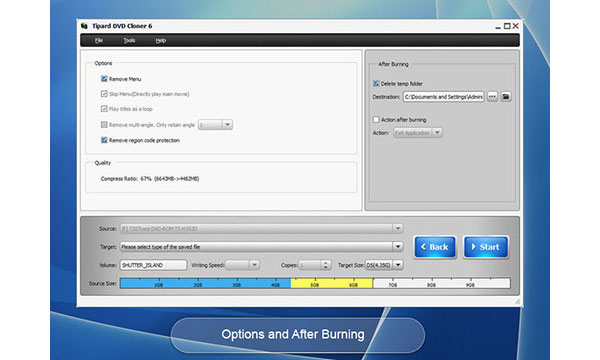Enable Action after burning checkbox

(x=376, y=120)
